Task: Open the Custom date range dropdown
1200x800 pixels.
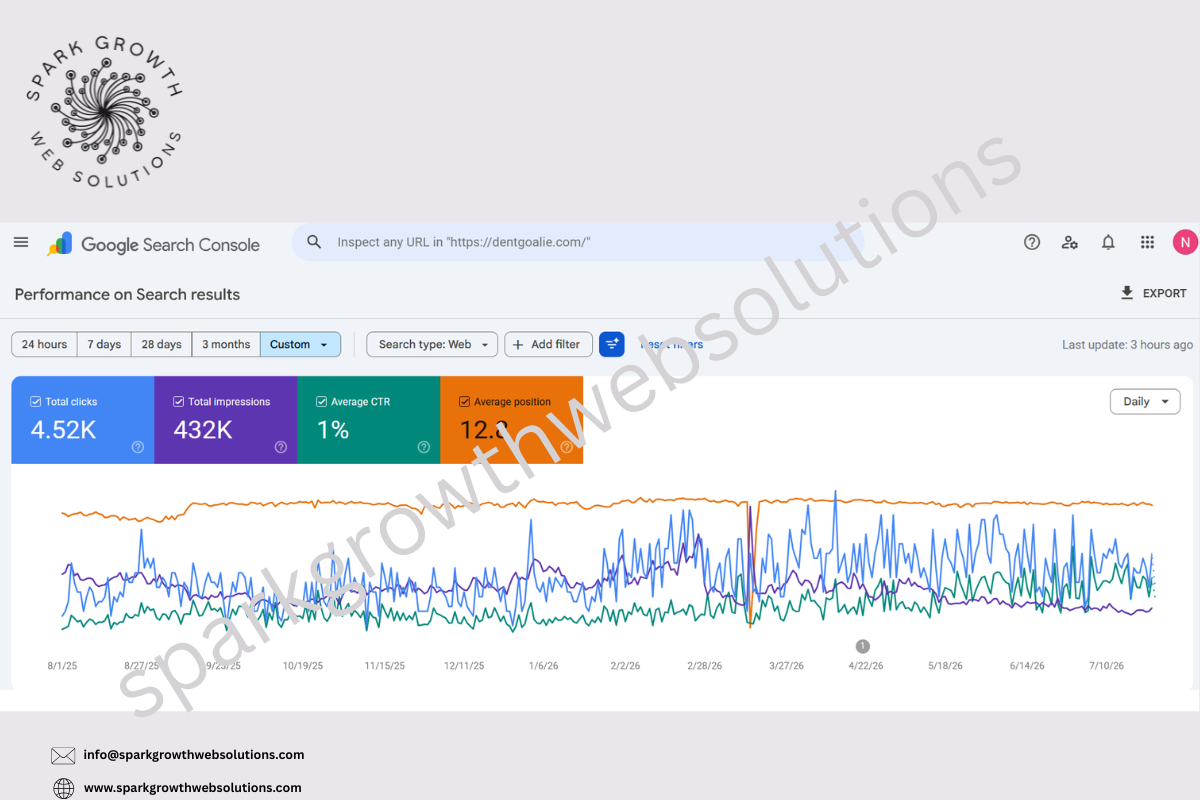Action: (300, 344)
